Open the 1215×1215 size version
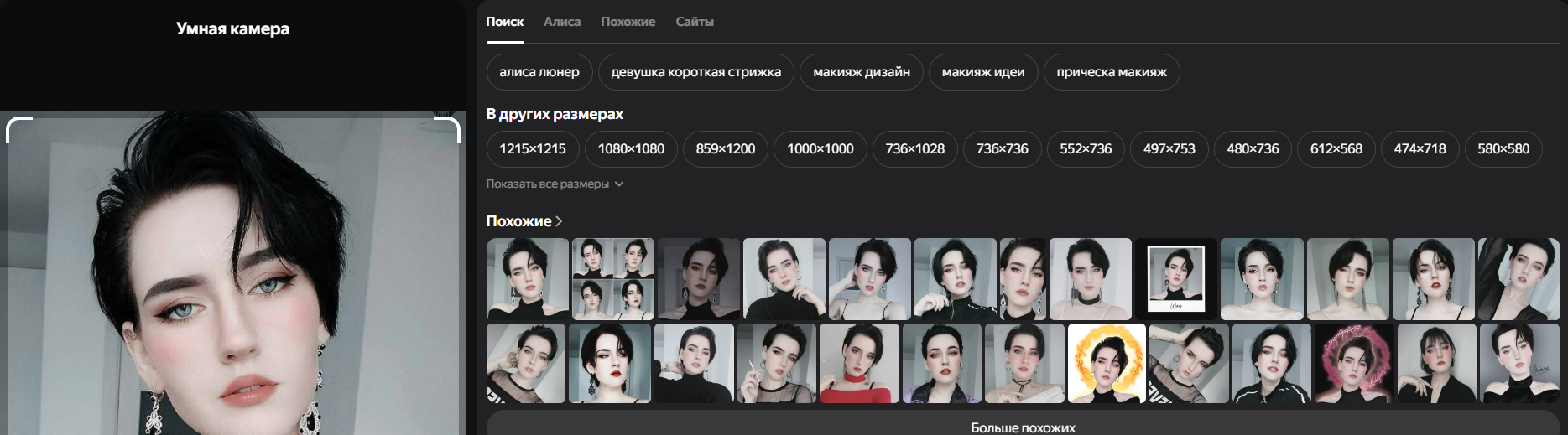The width and height of the screenshot is (1568, 435). point(533,149)
